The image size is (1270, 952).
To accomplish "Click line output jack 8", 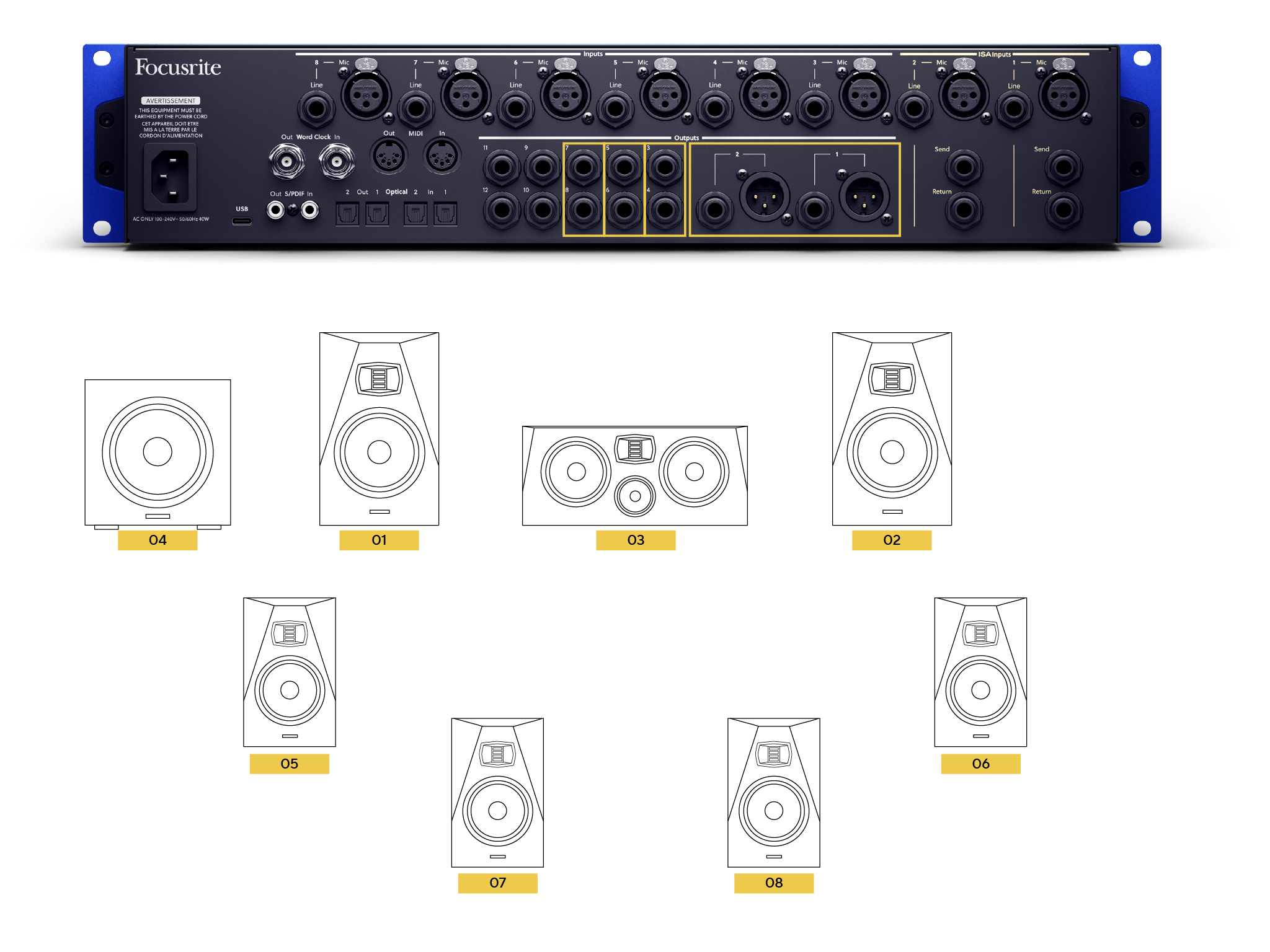I will (584, 210).
